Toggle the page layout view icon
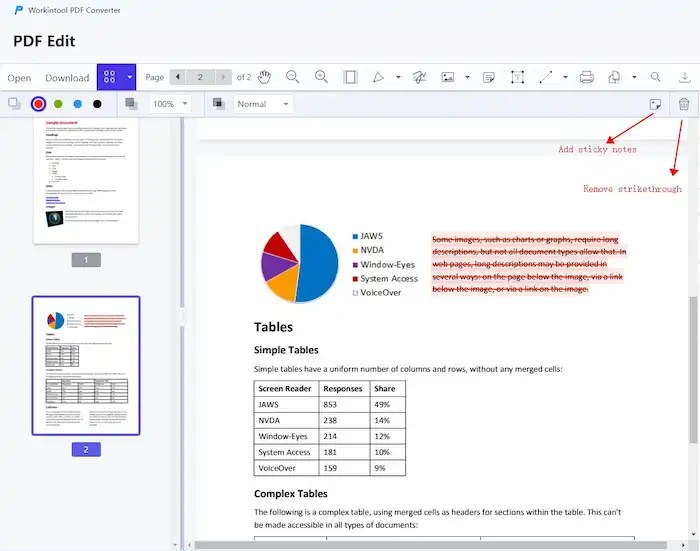 pos(350,77)
